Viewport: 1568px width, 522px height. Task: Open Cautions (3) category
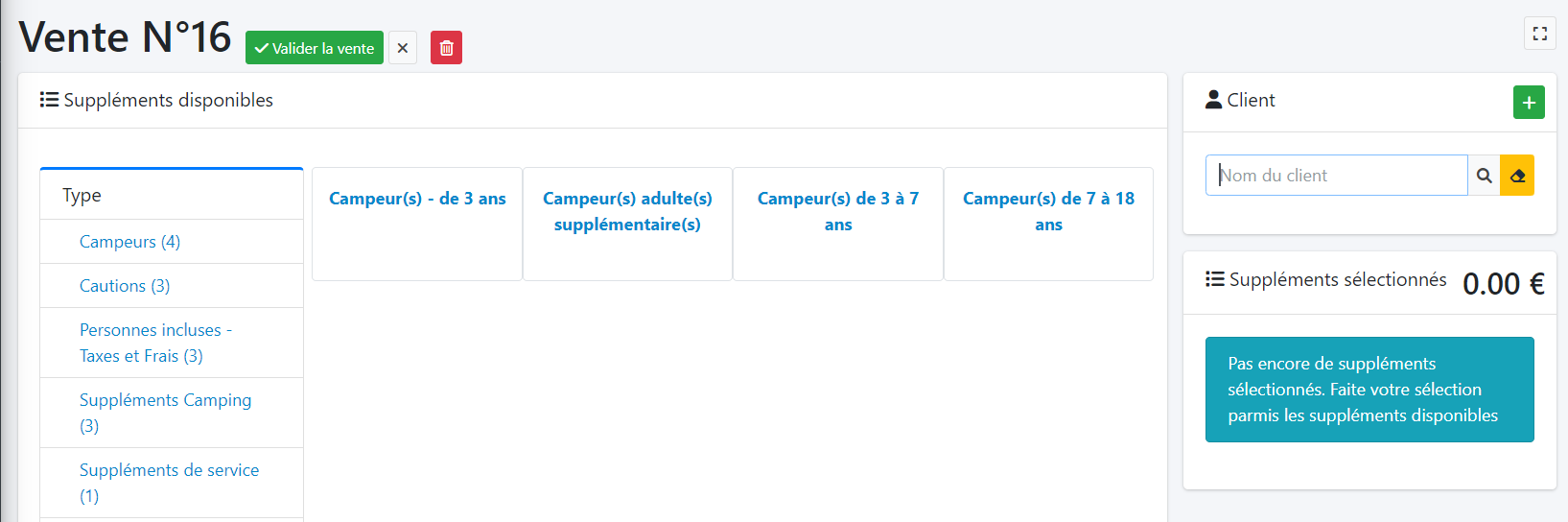pos(125,286)
